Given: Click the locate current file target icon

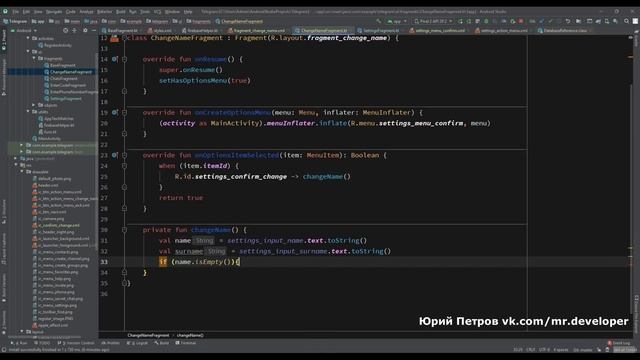Looking at the screenshot, I should click(65, 30).
